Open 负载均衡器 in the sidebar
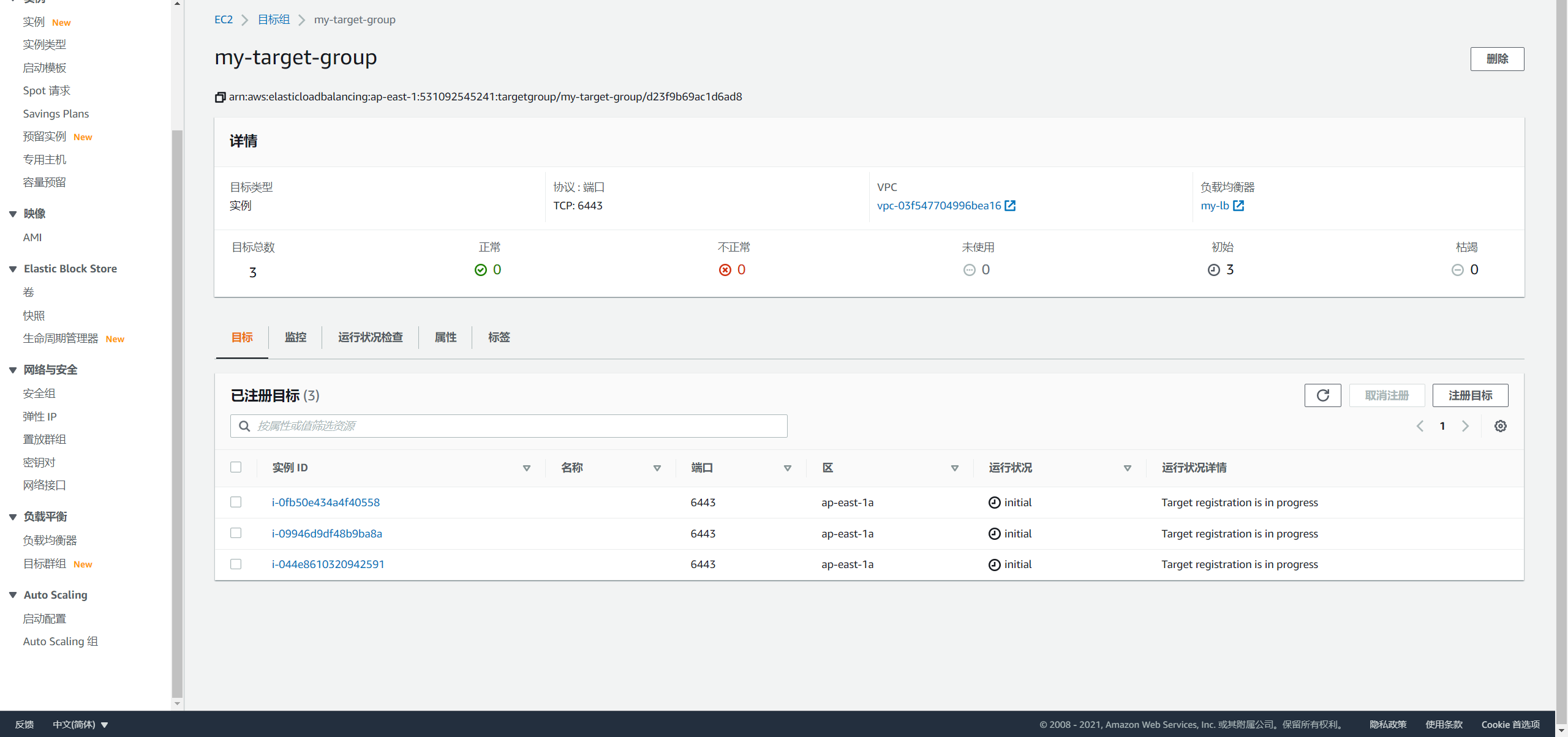 [x=50, y=541]
